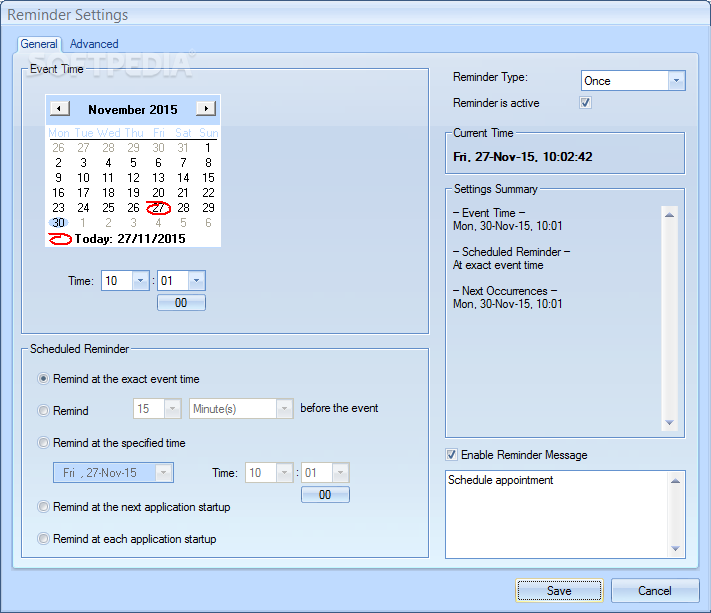This screenshot has height=613, width=711.
Task: Jump to Today: 27/11/2015 in calendar
Action: (x=117, y=239)
